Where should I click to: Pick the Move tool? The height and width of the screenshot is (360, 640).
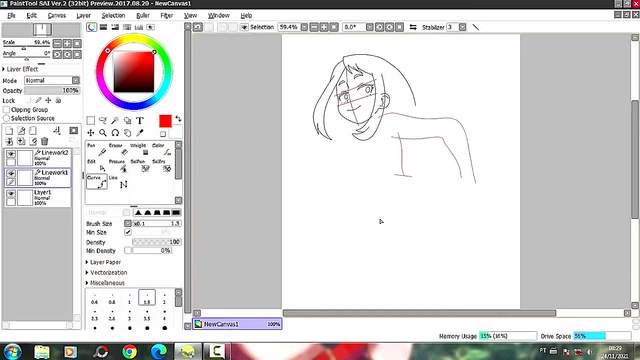pyautogui.click(x=91, y=133)
